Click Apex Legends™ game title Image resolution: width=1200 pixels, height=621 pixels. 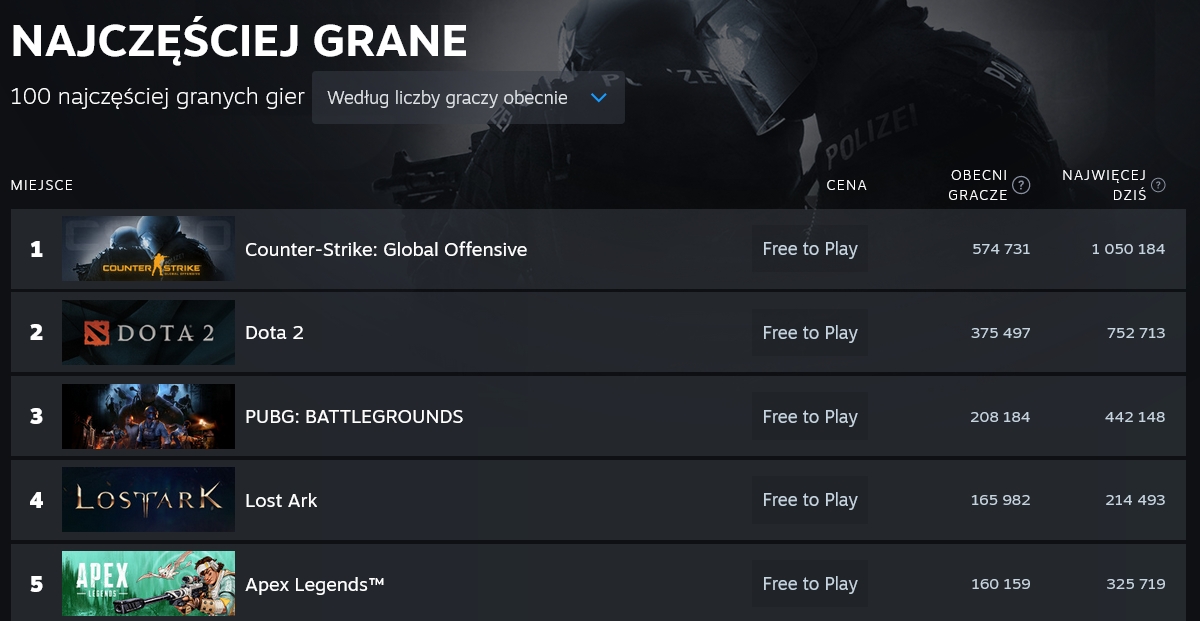tap(315, 584)
